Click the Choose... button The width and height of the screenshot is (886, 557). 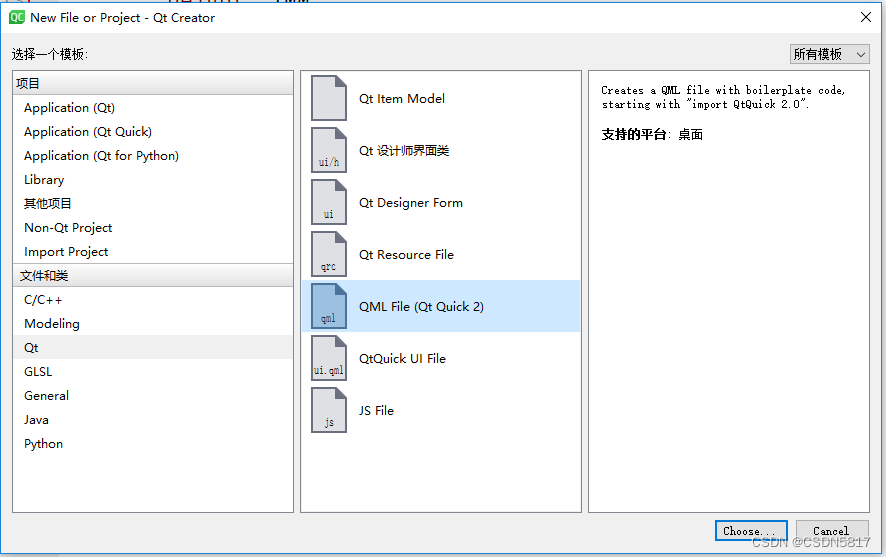tap(751, 530)
